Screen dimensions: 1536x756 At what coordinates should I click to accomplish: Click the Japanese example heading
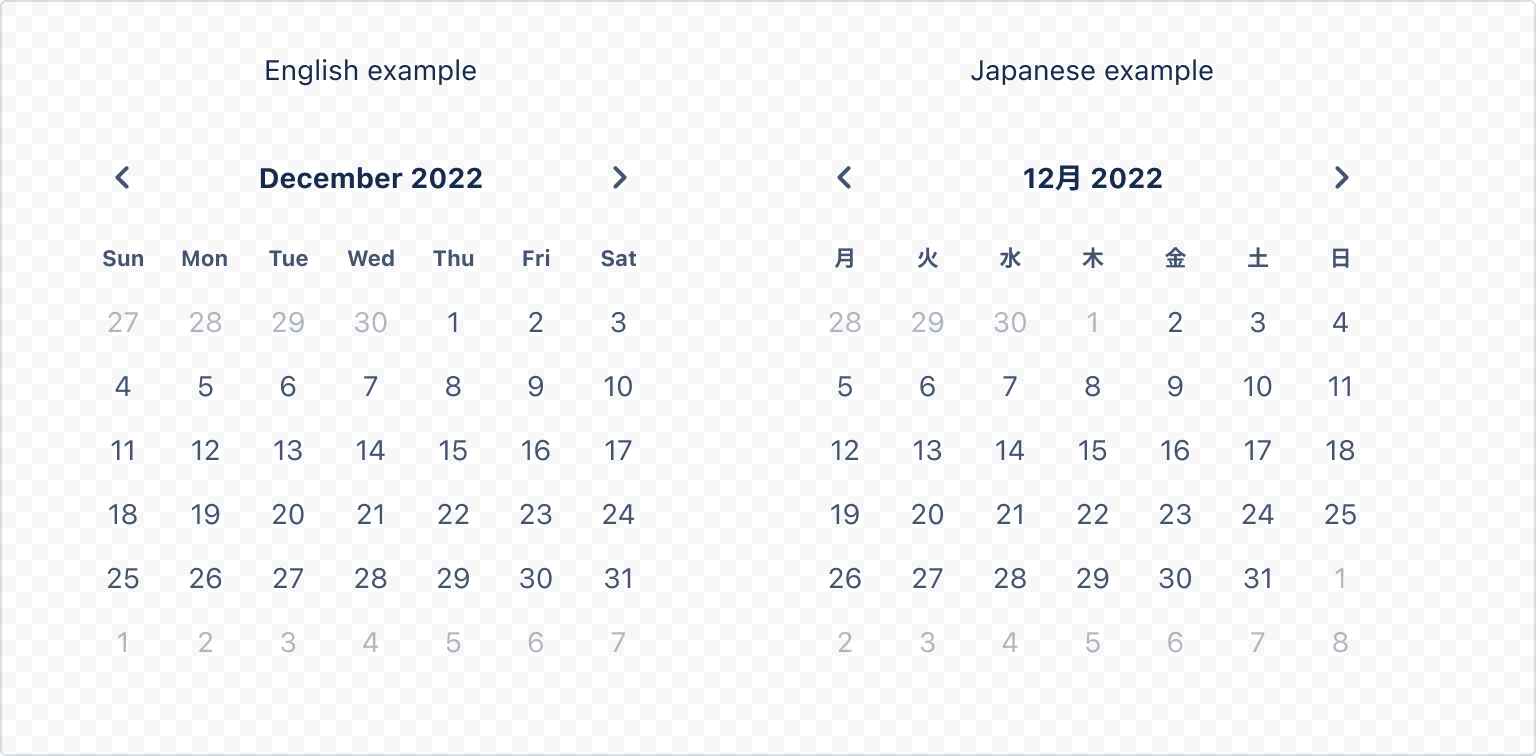pos(1091,70)
